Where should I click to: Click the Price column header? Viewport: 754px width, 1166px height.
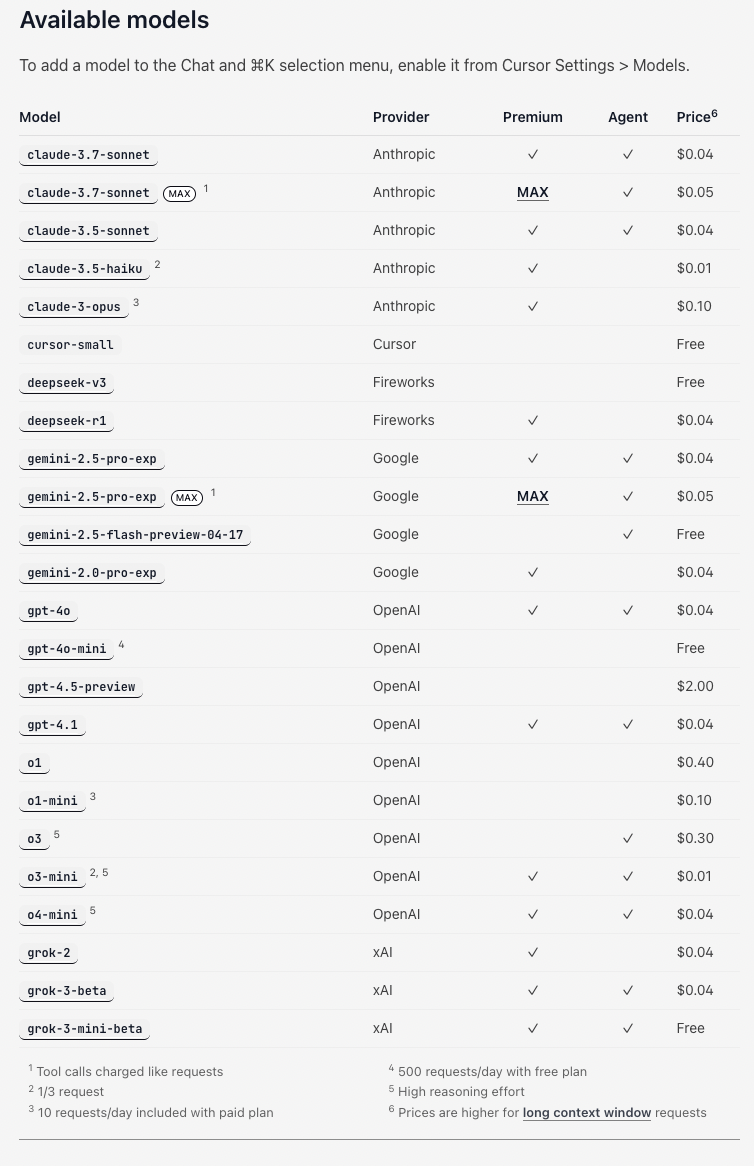pos(693,117)
